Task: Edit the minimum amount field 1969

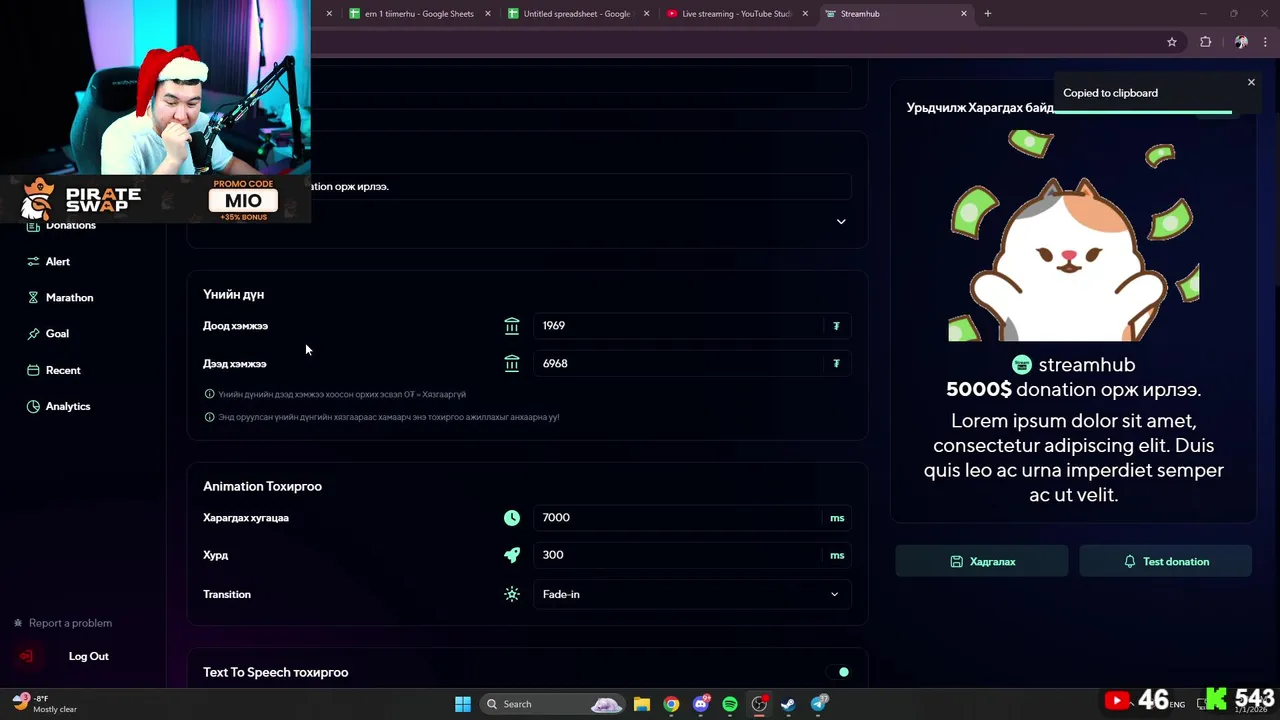Action: point(691,325)
